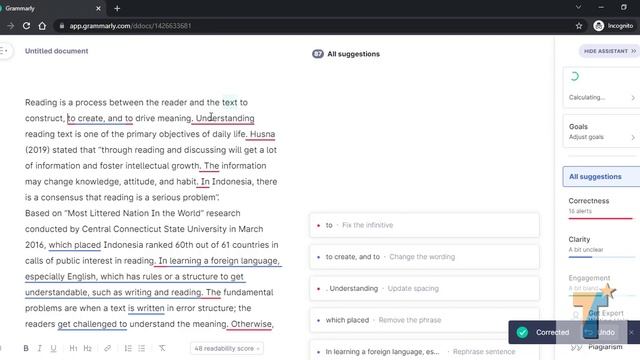This screenshot has height=360, width=640.
Task: Click underlined phrase 'to create, and to'
Action: (x=100, y=118)
